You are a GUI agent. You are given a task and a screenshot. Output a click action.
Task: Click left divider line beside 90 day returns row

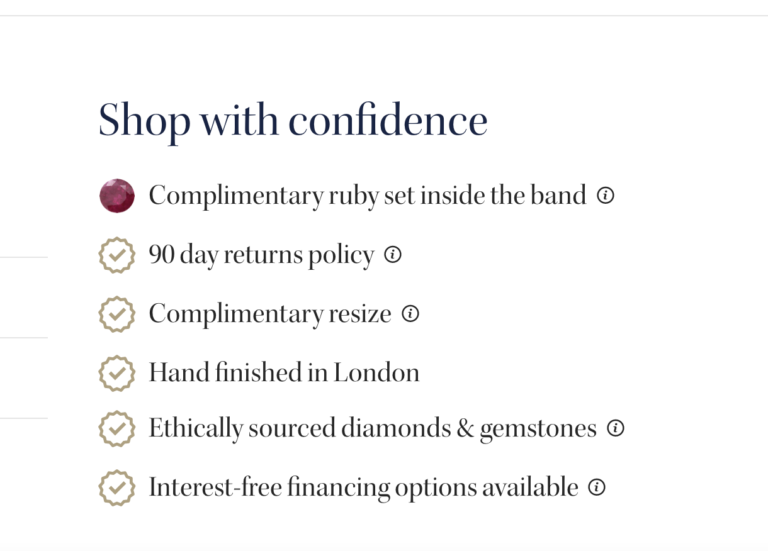click(23, 257)
